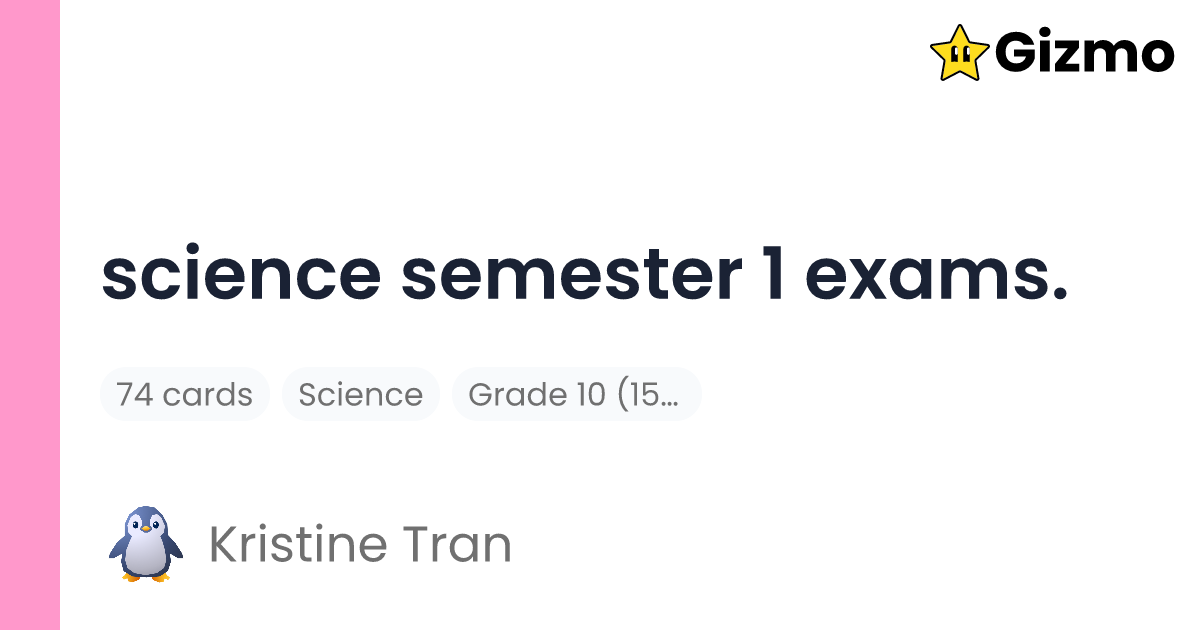The image size is (1200, 630).
Task: Click the penguin's orange feet
Action: [146, 575]
